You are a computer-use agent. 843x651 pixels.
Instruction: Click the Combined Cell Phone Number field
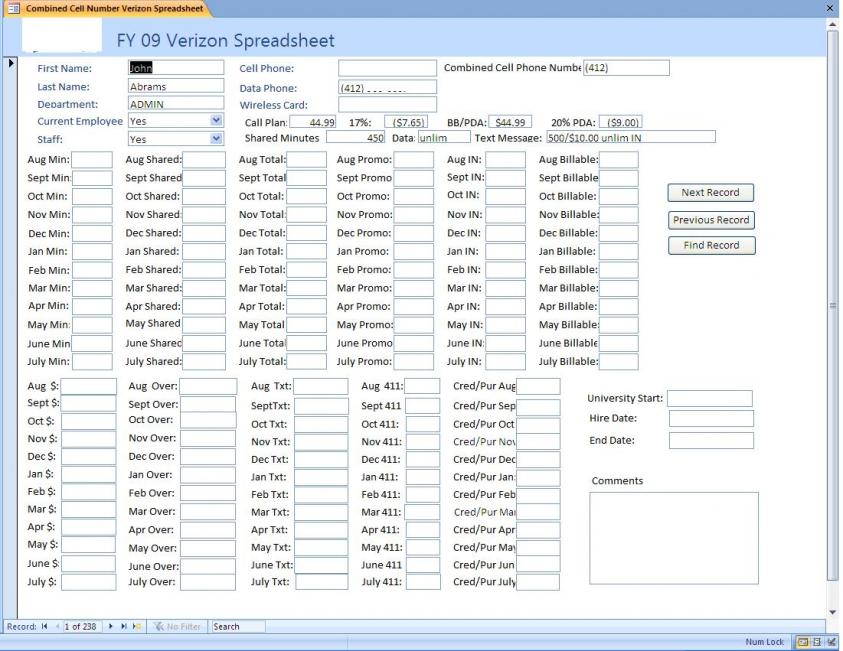click(x=626, y=68)
